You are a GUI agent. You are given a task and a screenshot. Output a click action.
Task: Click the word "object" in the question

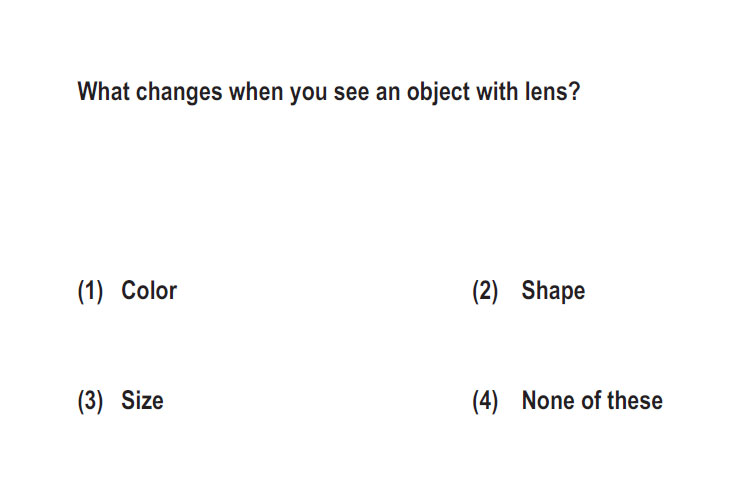(x=438, y=92)
